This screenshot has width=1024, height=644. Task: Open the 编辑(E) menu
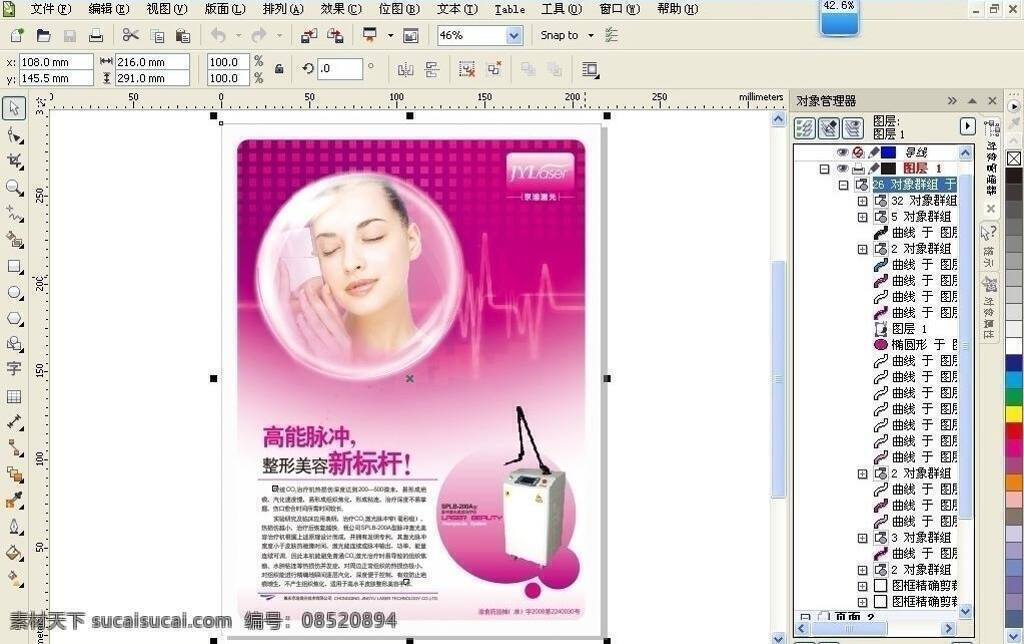click(108, 9)
